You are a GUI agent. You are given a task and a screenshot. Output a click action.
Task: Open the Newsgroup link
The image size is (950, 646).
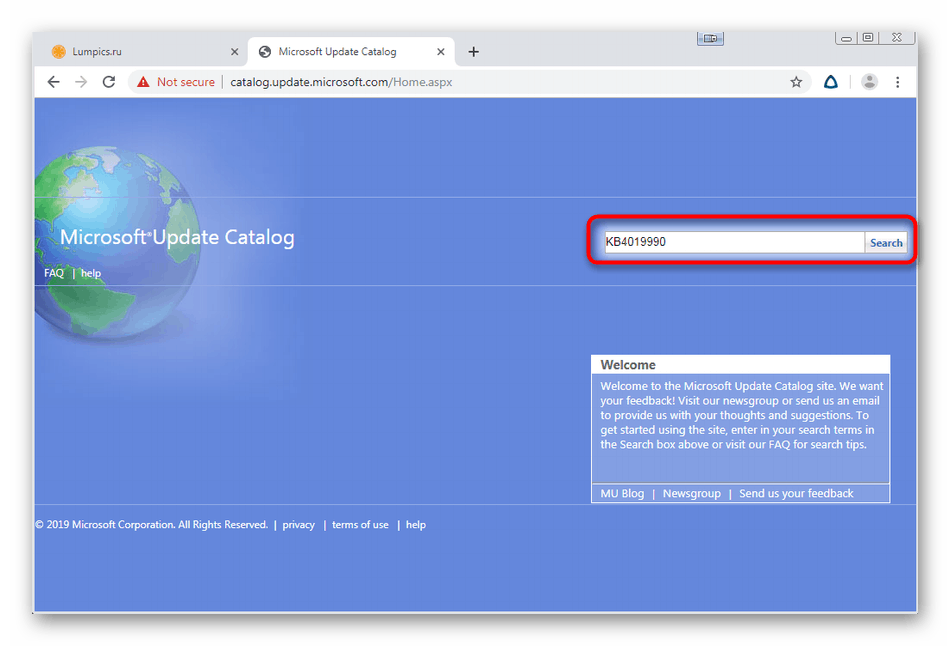(692, 493)
